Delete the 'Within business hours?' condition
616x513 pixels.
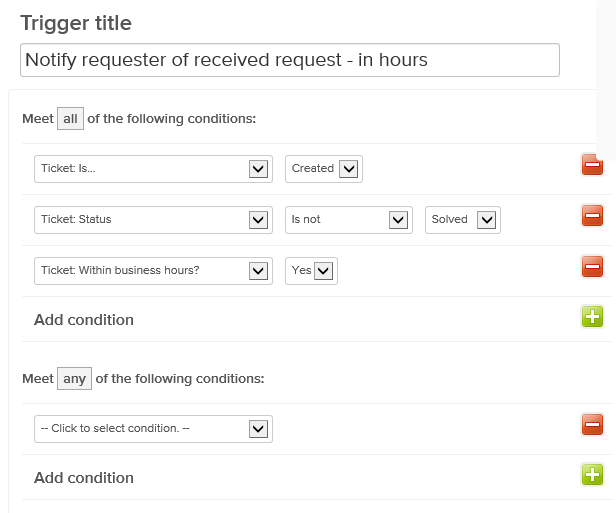click(x=592, y=267)
